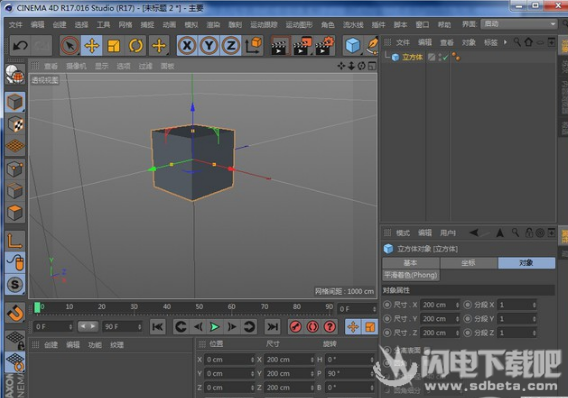This screenshot has height=398, width=568.
Task: Click the 尺寸 . Y 200 cm field
Action: [x=440, y=319]
